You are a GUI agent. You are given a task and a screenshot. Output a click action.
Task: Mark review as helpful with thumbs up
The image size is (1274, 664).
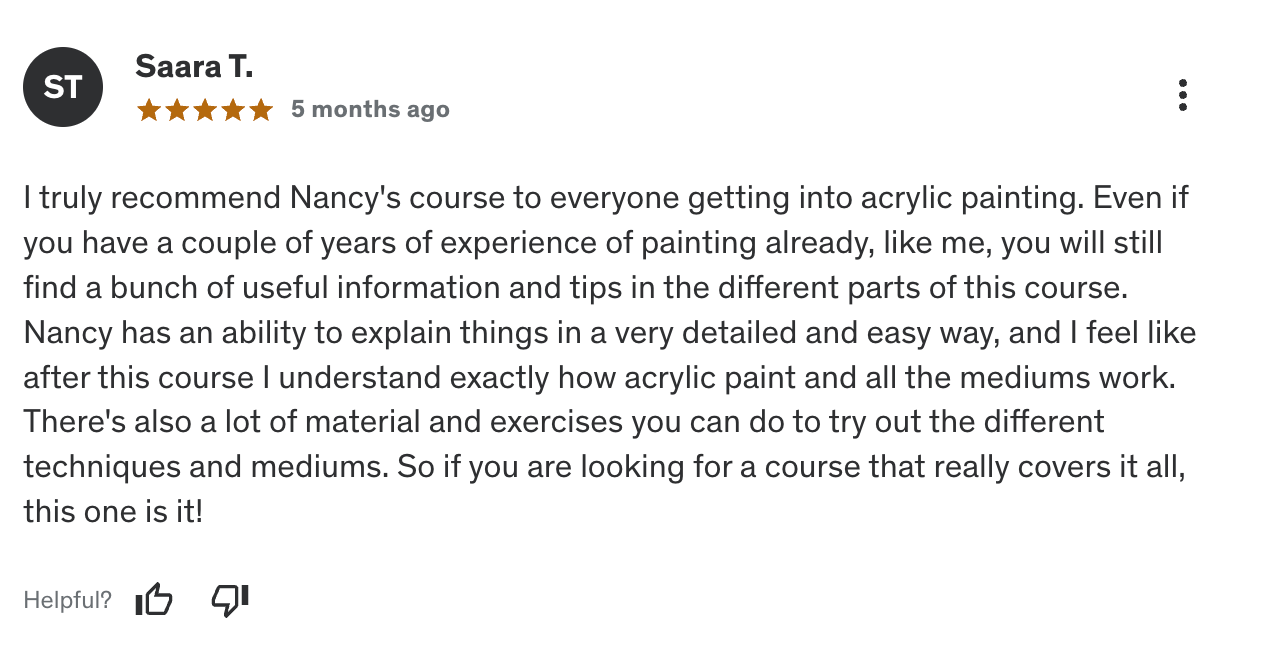tap(154, 599)
